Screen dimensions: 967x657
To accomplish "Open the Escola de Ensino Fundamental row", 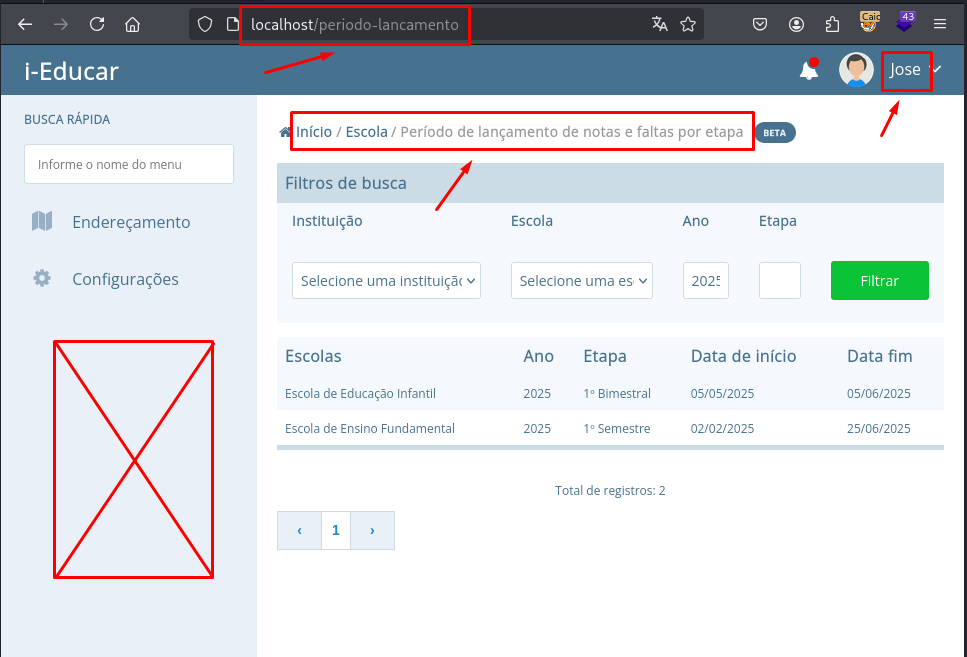I will (370, 429).
